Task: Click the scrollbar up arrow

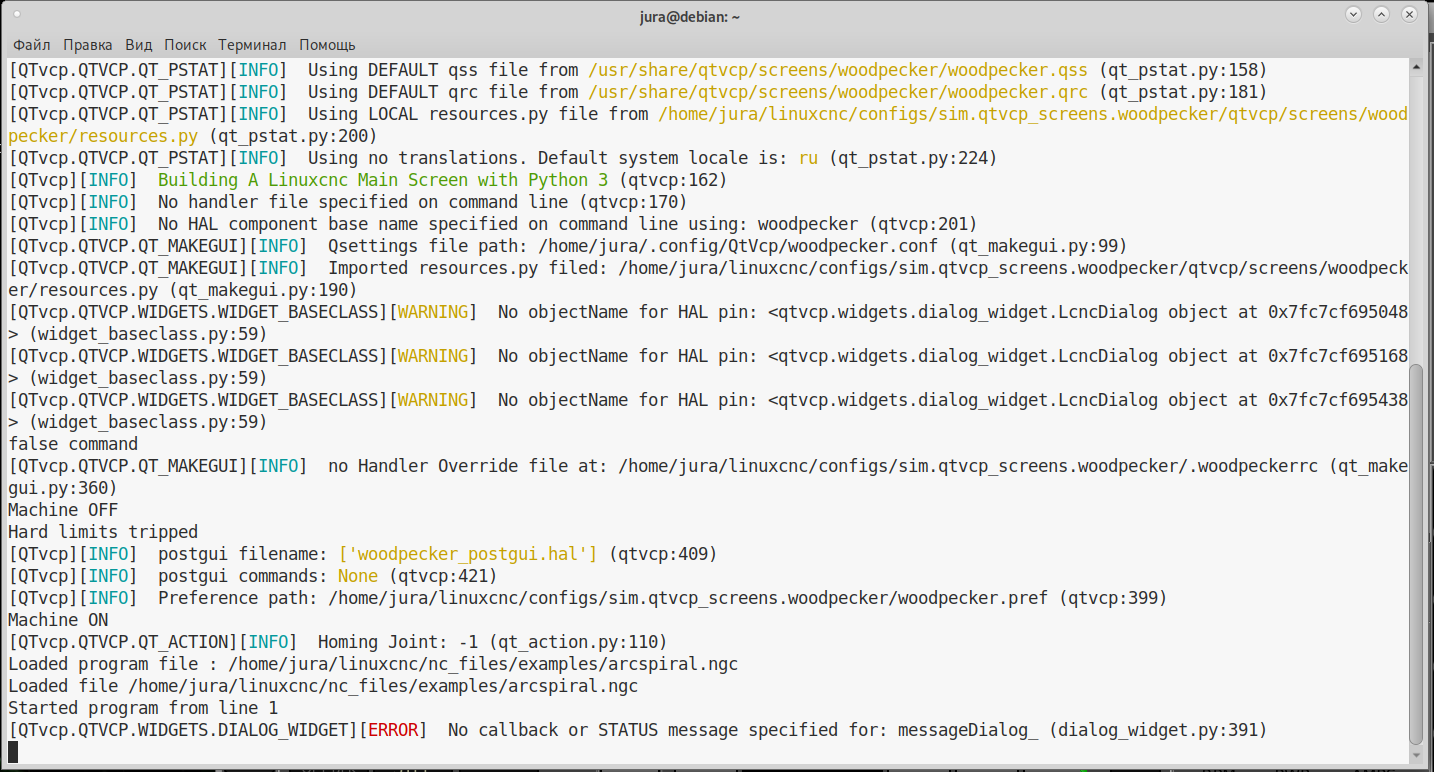Action: [1415, 66]
